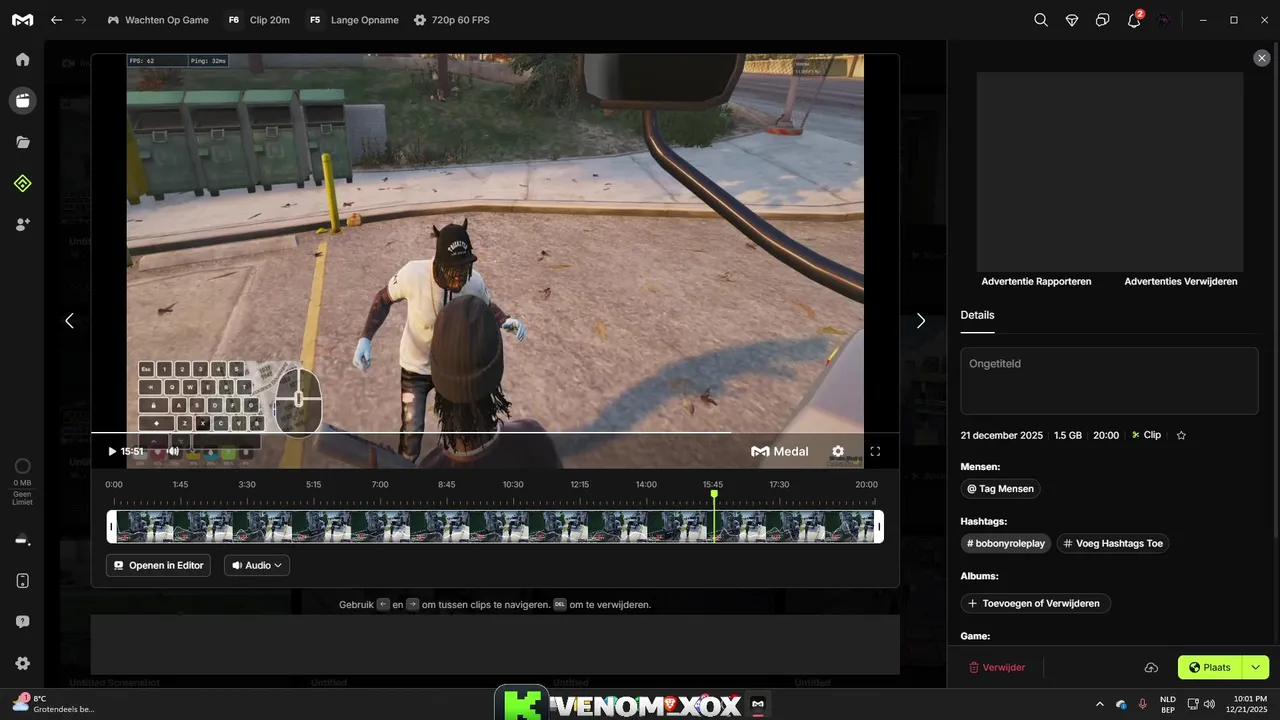1280x720 pixels.
Task: Open the 720p 60 FPS settings
Action: [451, 20]
